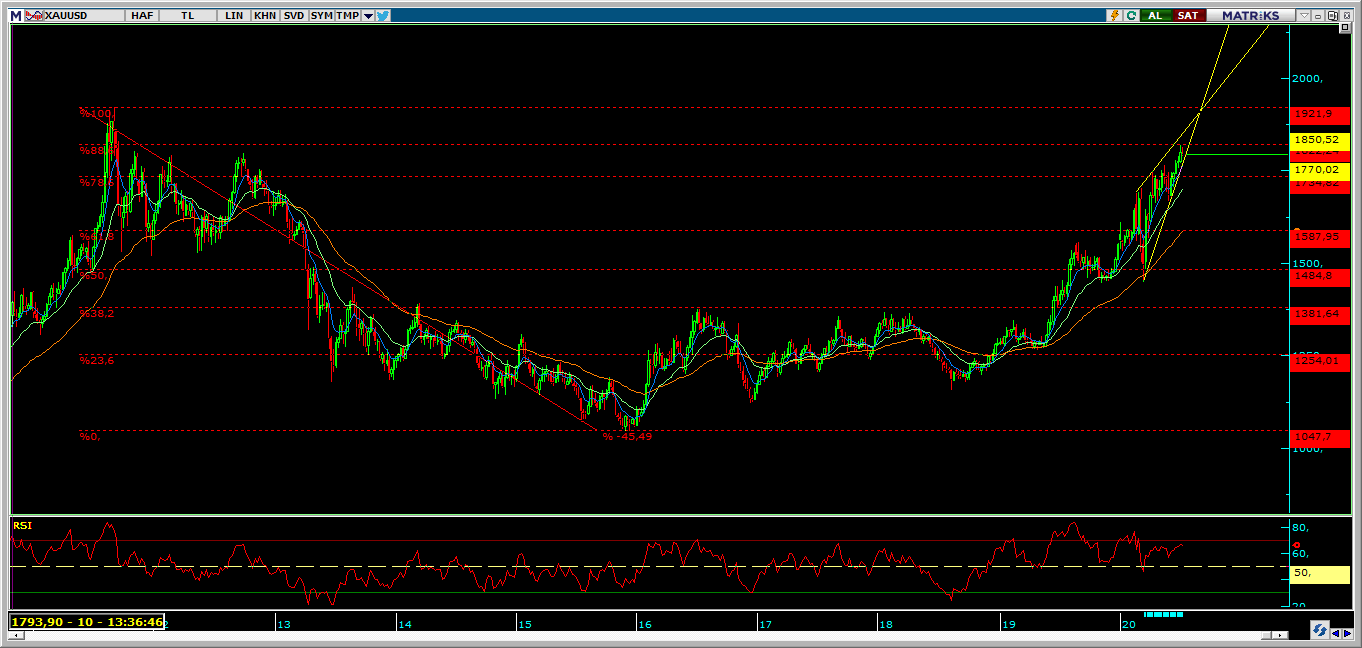Shift chart right with blue right arrow

click(x=1347, y=632)
